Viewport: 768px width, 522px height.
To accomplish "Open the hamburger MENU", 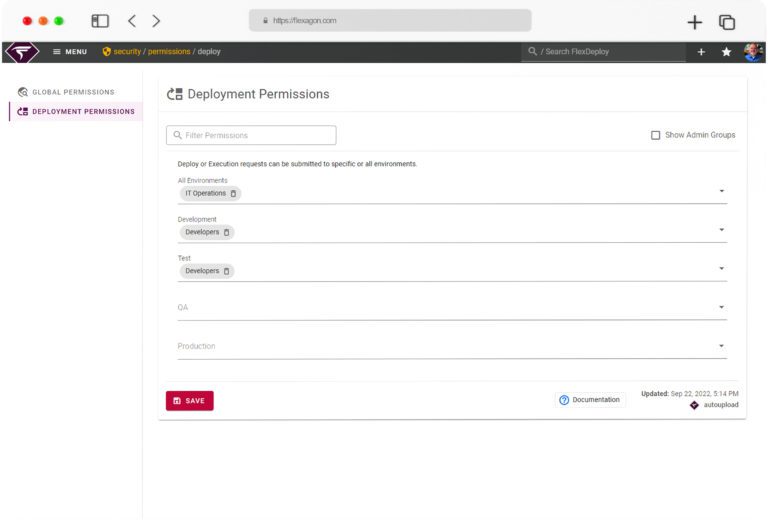I will [x=70, y=51].
